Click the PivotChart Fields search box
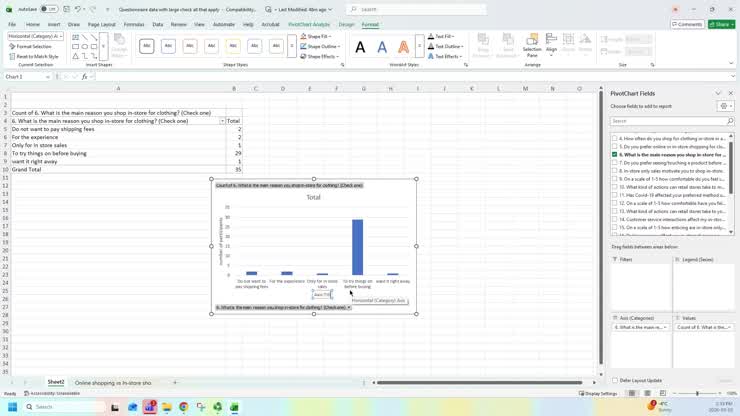This screenshot has height=416, width=740. [x=672, y=121]
